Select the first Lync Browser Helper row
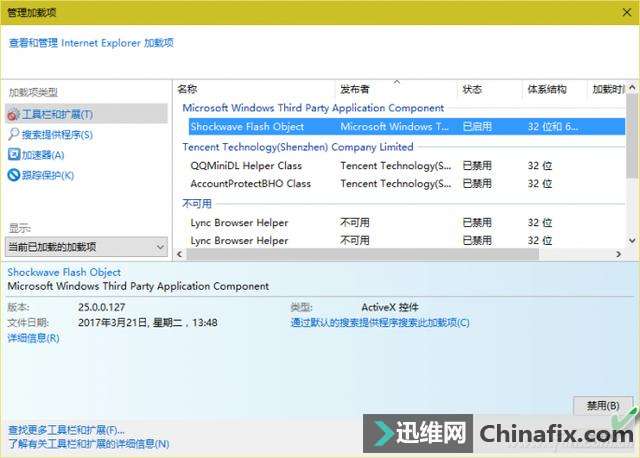The image size is (640, 458). (407, 222)
